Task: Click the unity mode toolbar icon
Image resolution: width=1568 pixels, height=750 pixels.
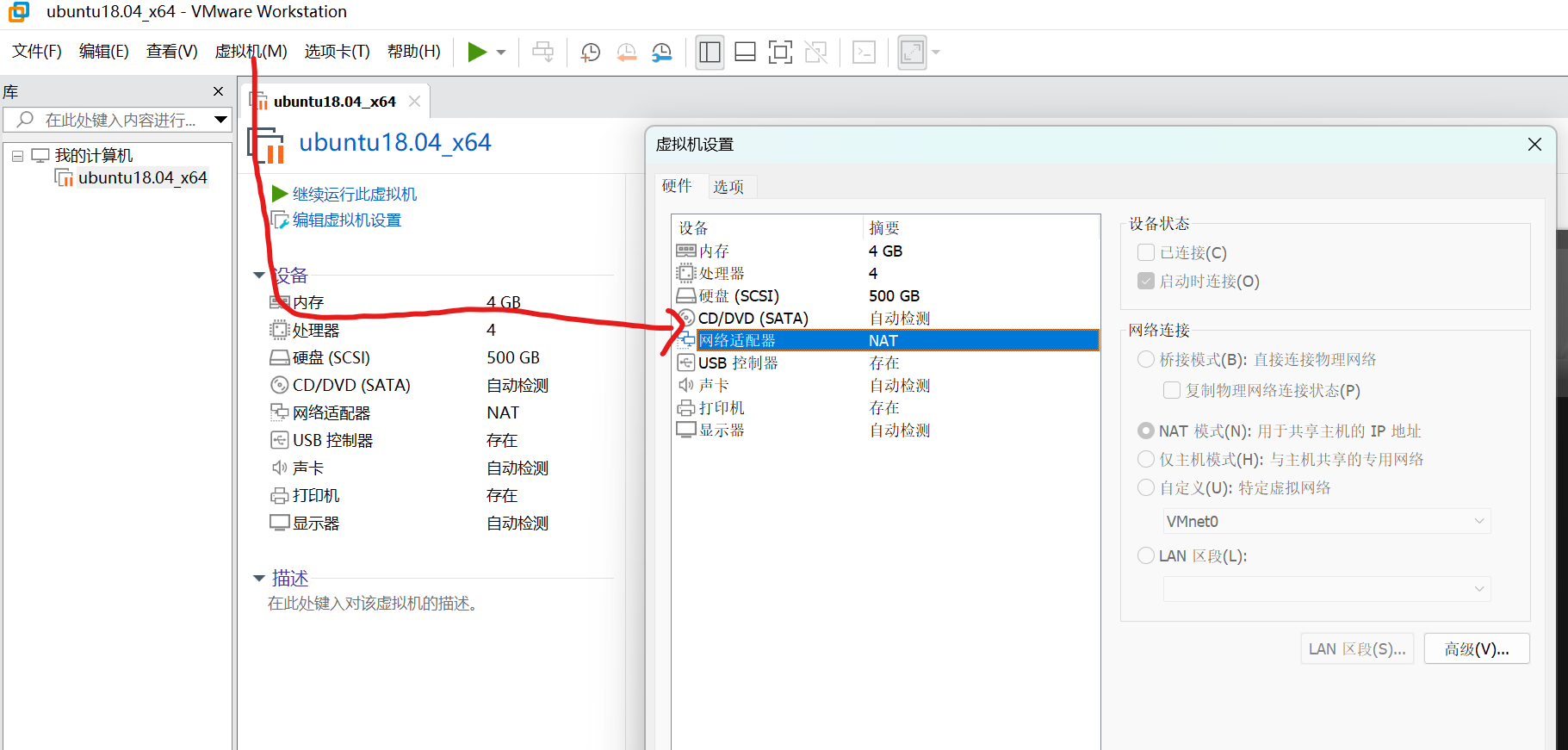Action: tap(815, 53)
